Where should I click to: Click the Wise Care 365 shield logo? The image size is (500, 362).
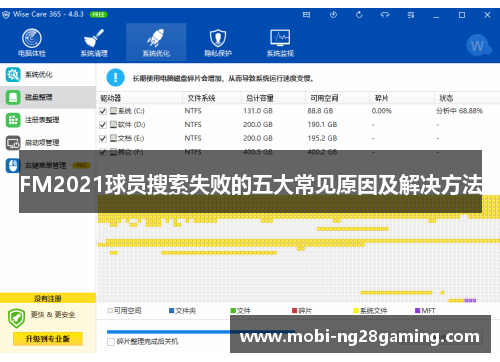pyautogui.click(x=6, y=15)
